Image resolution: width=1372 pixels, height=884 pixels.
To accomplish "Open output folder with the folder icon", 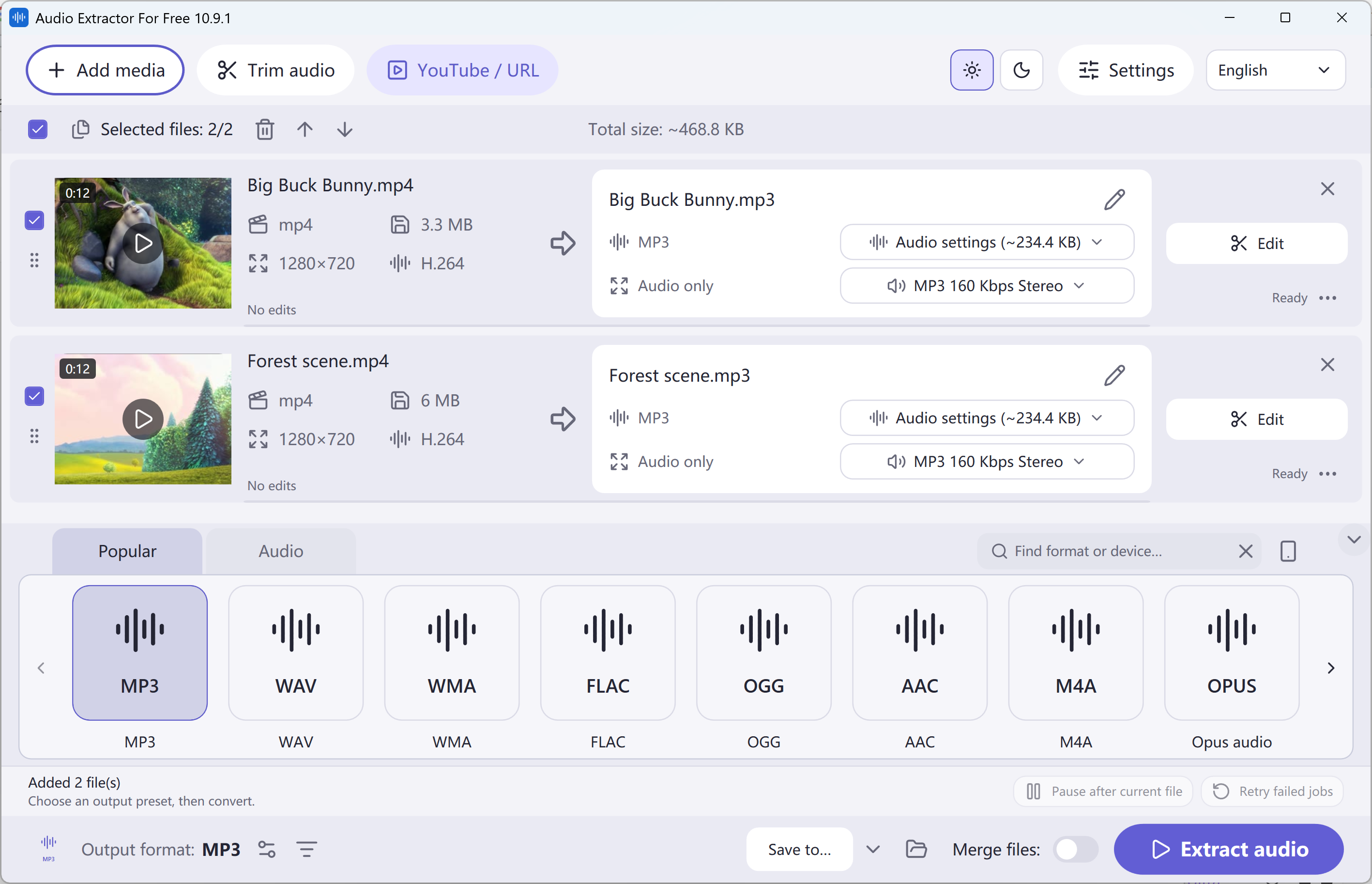I will pyautogui.click(x=916, y=849).
